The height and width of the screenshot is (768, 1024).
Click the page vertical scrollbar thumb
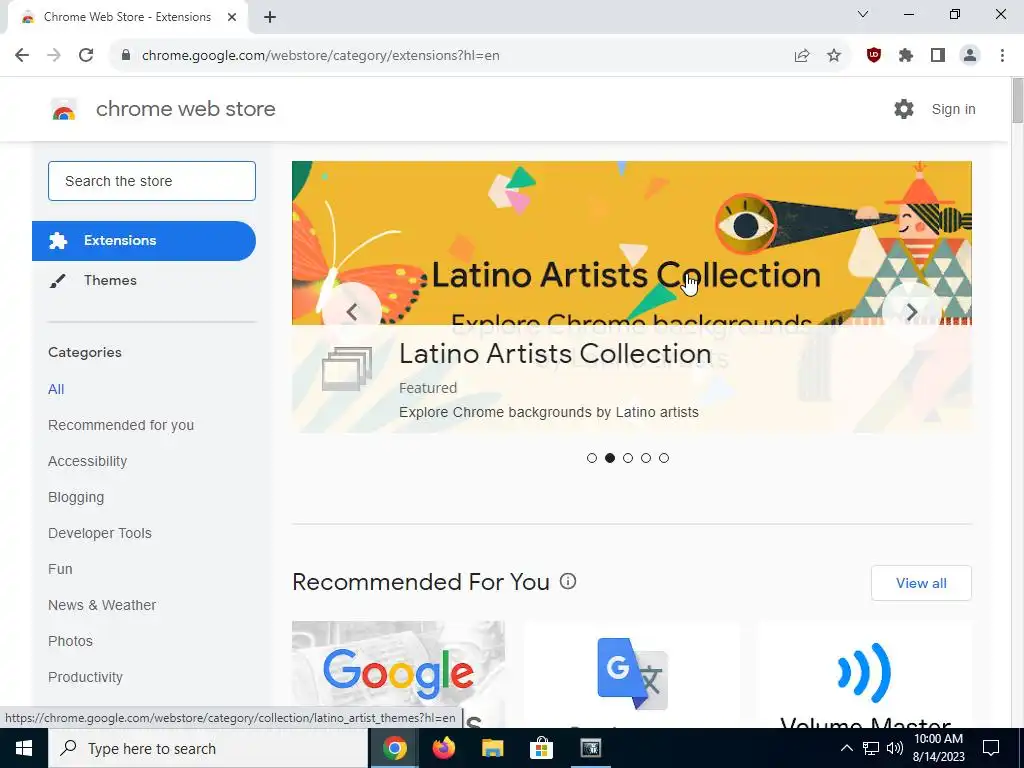[1017, 100]
